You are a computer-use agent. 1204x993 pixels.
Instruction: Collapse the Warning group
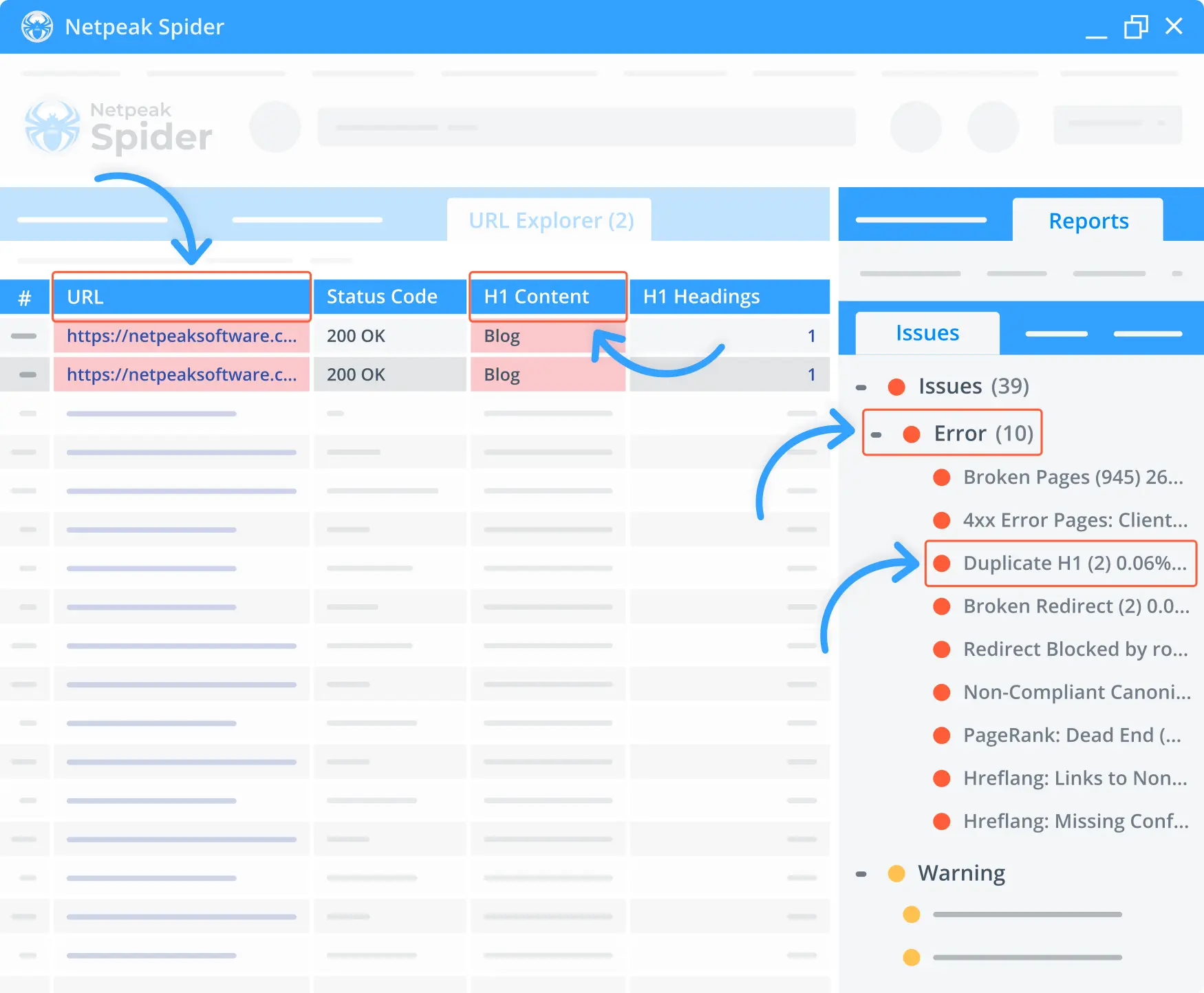point(861,874)
